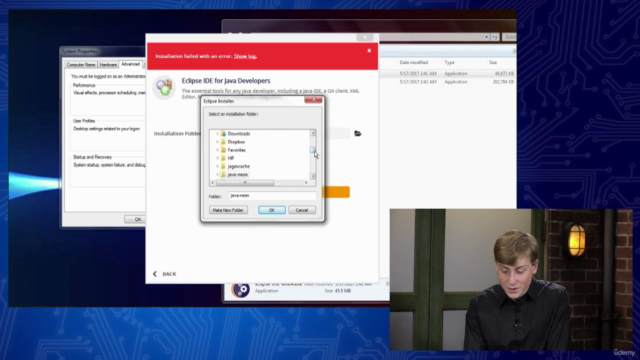
Task: Expand the java-neon folder tree node
Action: click(x=217, y=174)
